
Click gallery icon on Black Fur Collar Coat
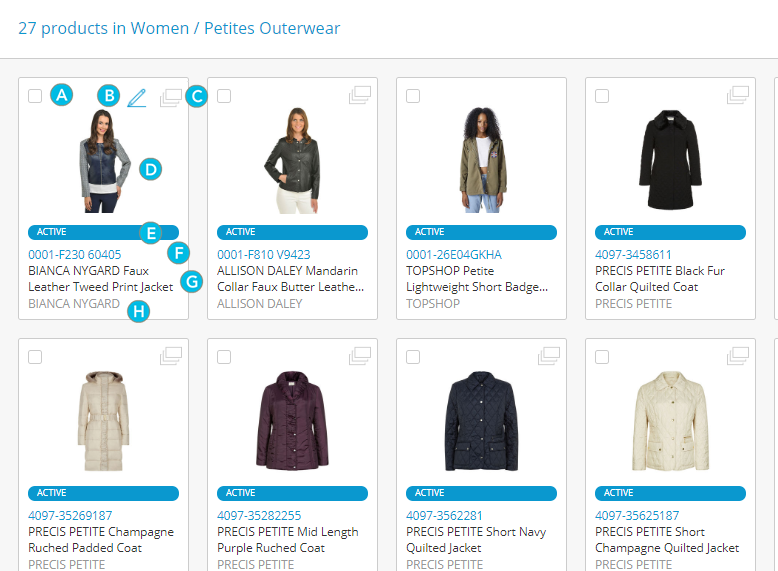pyautogui.click(x=737, y=95)
